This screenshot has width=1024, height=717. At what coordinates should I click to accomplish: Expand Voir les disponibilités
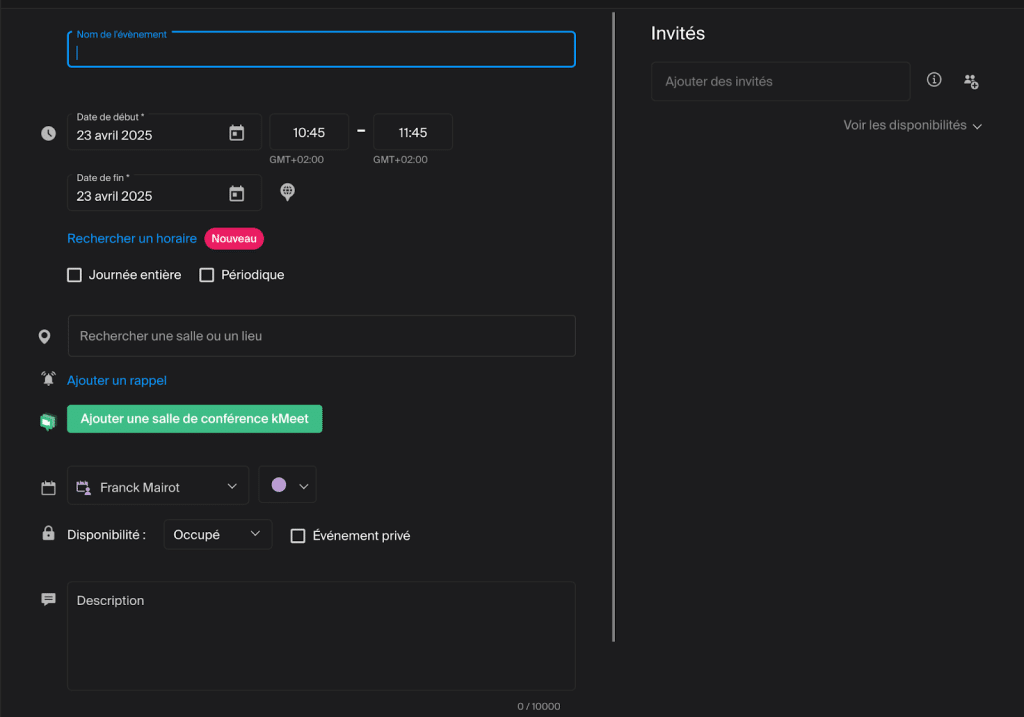pyautogui.click(x=912, y=126)
